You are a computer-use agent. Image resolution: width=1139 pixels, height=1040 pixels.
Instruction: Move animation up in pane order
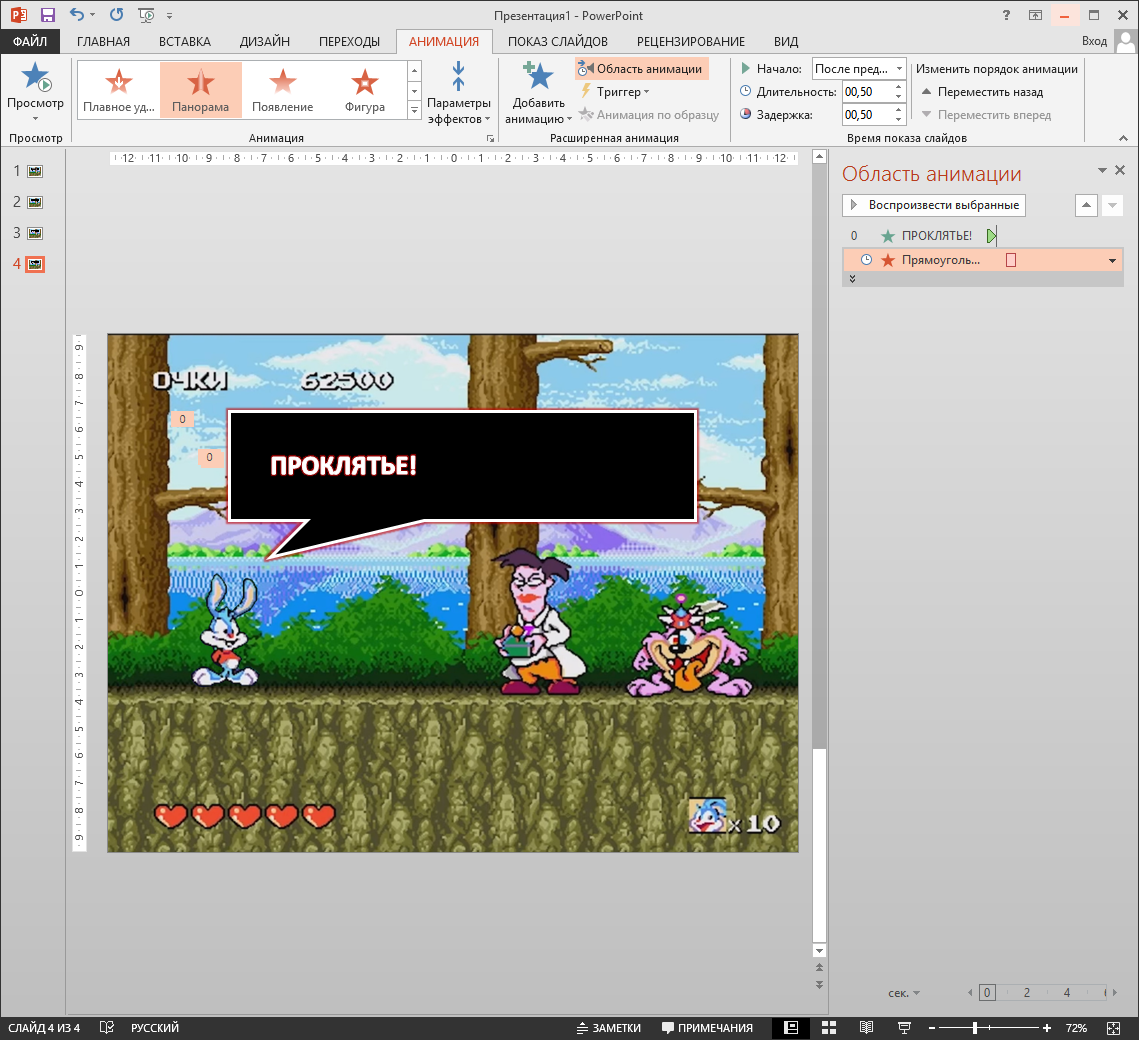point(1086,206)
